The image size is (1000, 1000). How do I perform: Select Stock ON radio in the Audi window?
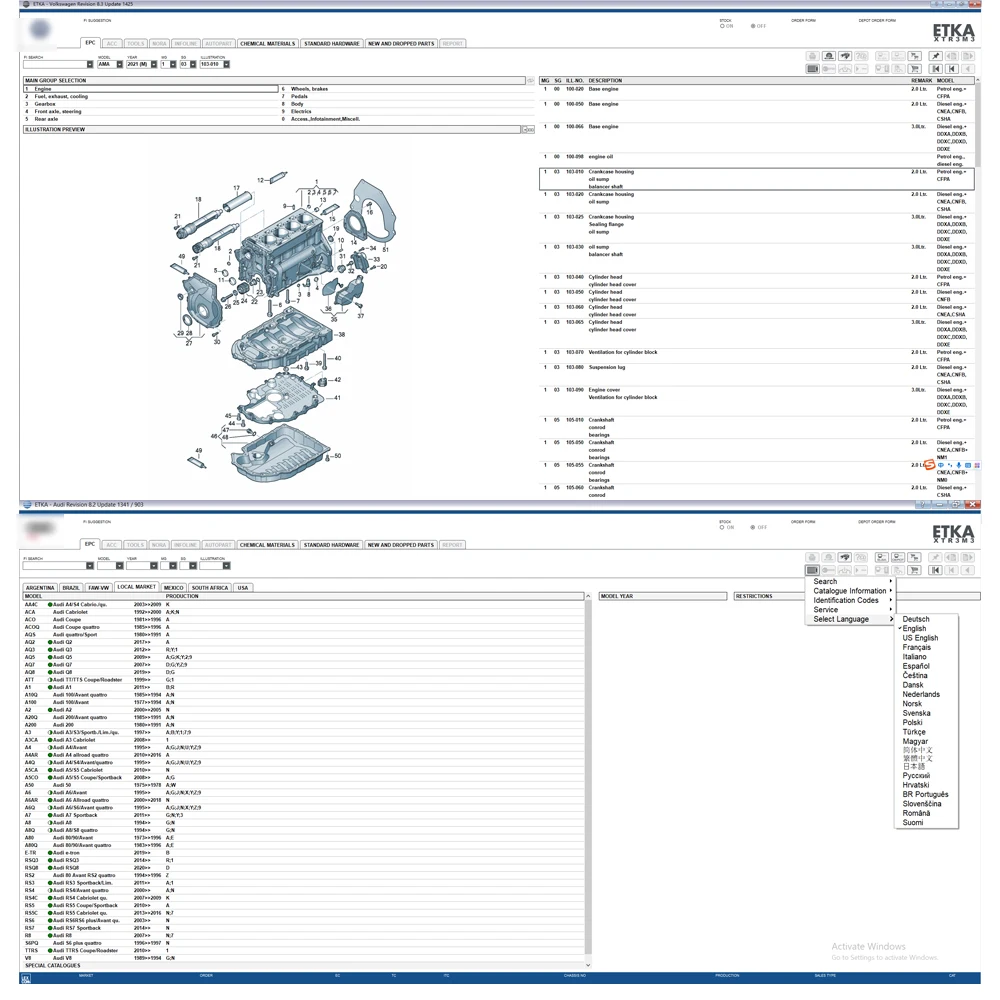(723, 527)
